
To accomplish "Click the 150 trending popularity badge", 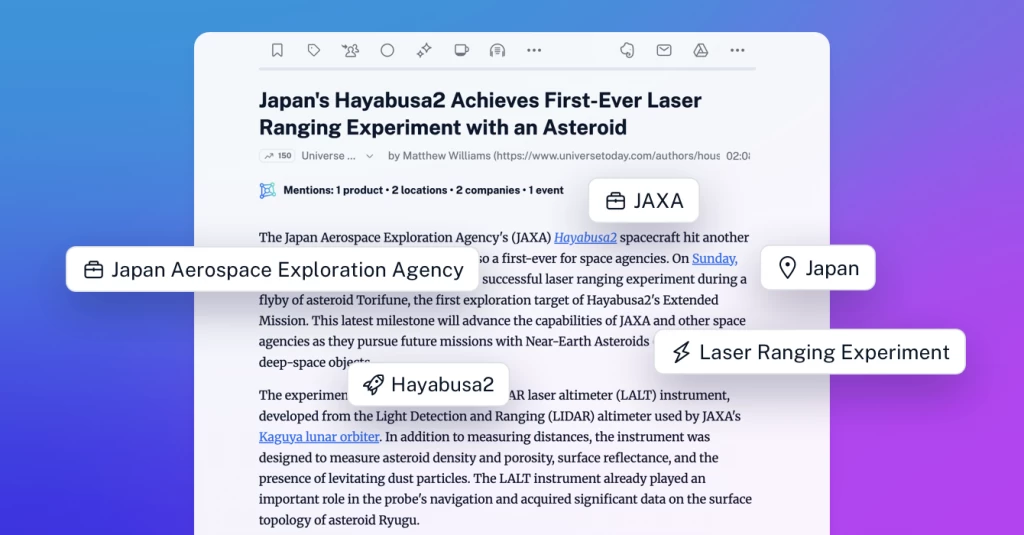I will coord(278,156).
